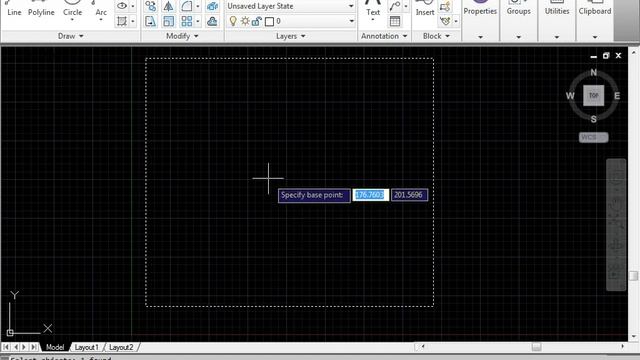Image resolution: width=640 pixels, height=360 pixels.
Task: Click the W compass direction on ViewCube
Action: (570, 96)
